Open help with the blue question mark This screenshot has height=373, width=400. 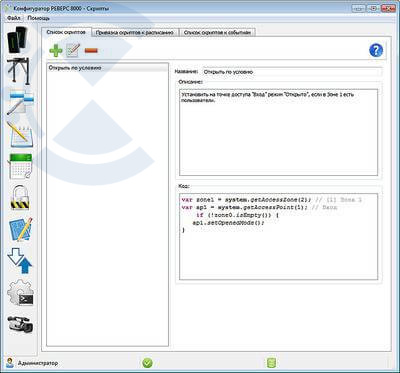[376, 50]
